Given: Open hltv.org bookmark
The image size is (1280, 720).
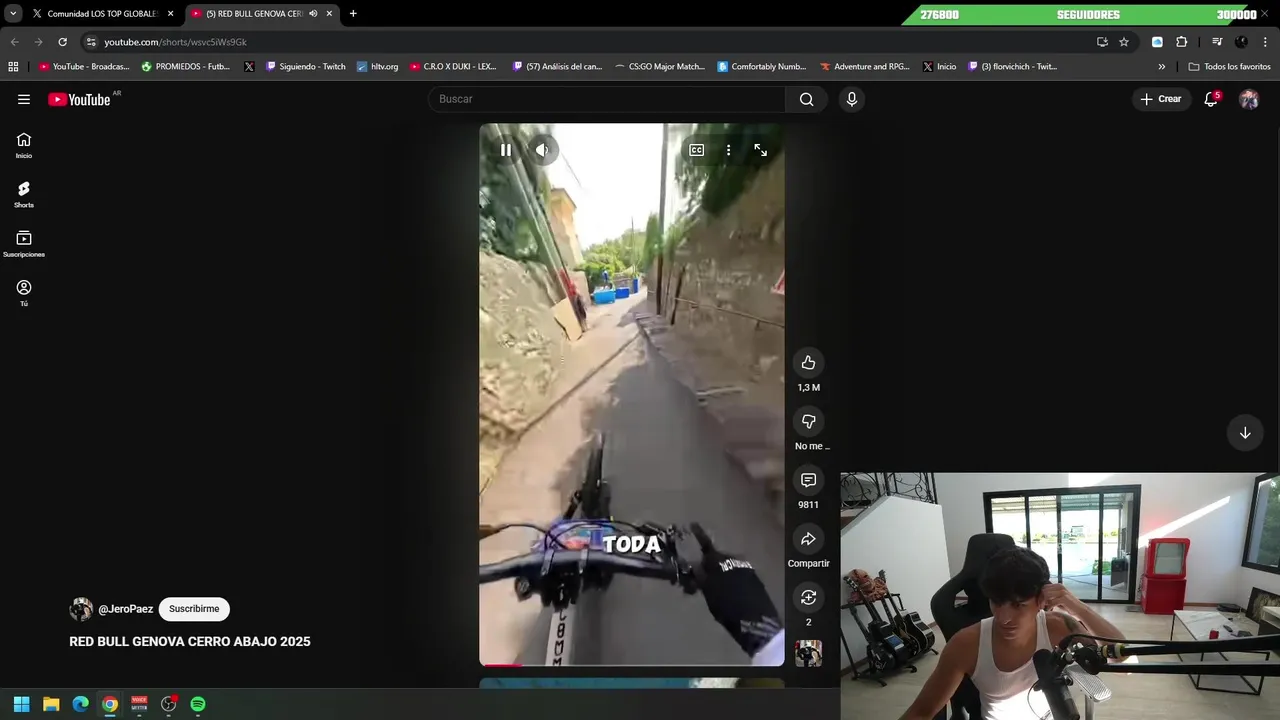Looking at the screenshot, I should coord(377,67).
